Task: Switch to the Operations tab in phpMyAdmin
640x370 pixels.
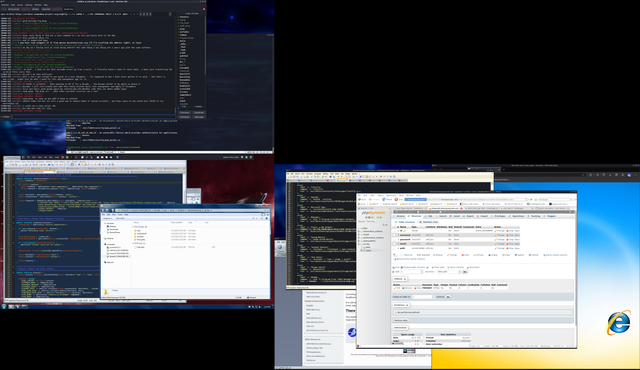Action: click(x=517, y=216)
